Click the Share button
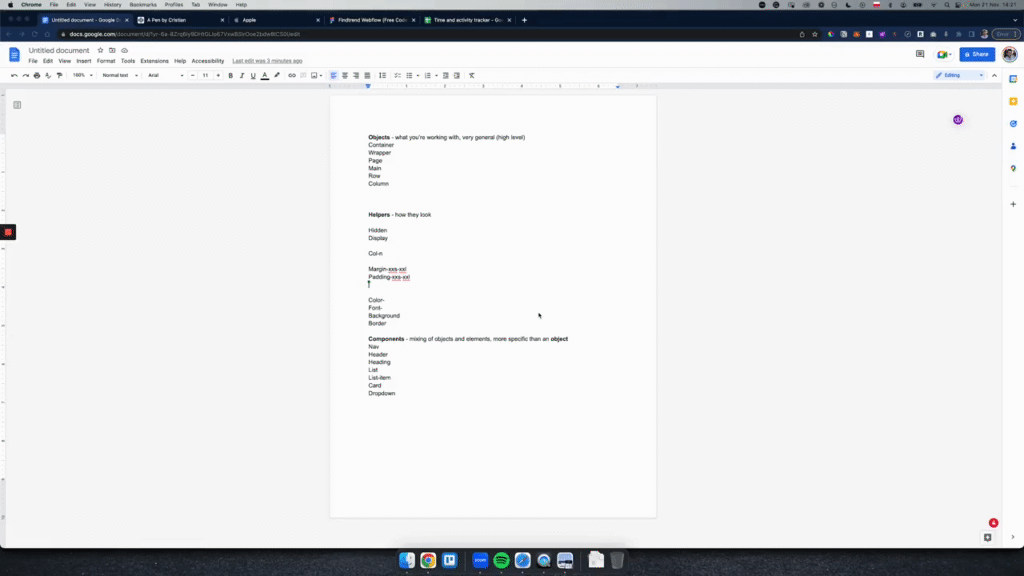Viewport: 1024px width, 576px height. [x=976, y=54]
